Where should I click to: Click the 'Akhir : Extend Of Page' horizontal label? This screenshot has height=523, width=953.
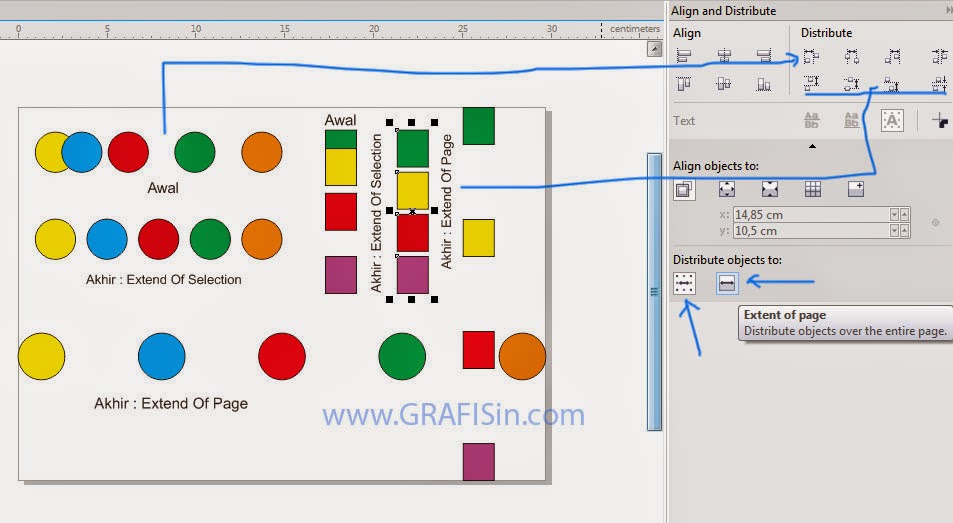click(x=171, y=404)
